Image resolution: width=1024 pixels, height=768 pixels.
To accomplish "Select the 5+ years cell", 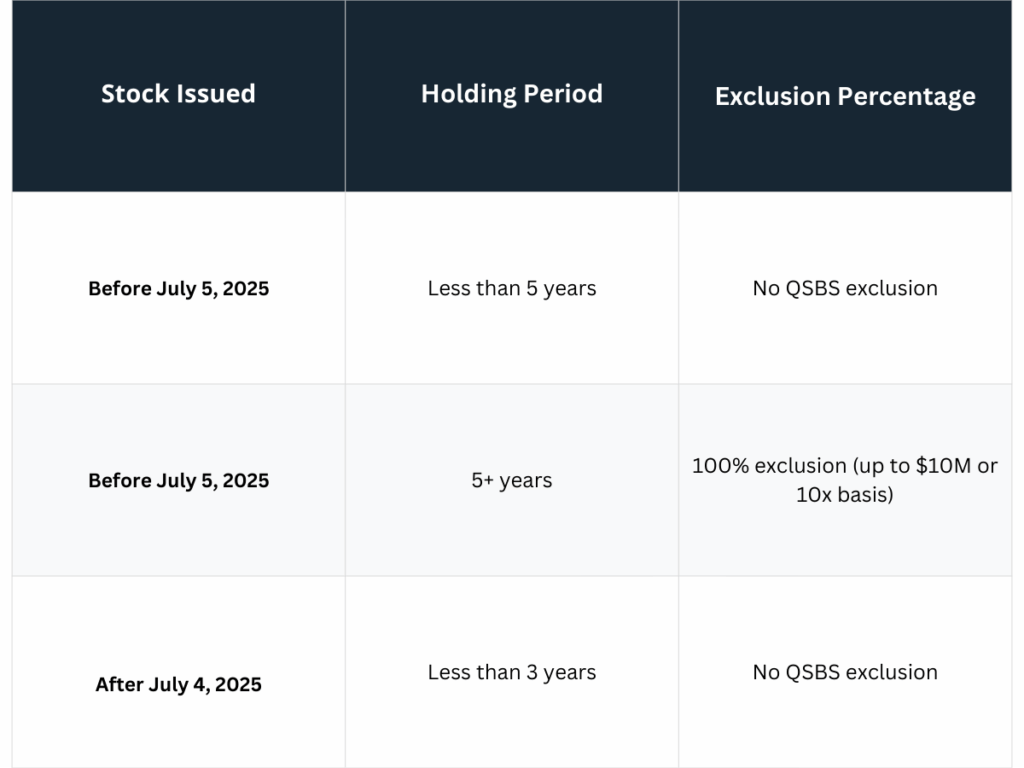I will [511, 480].
